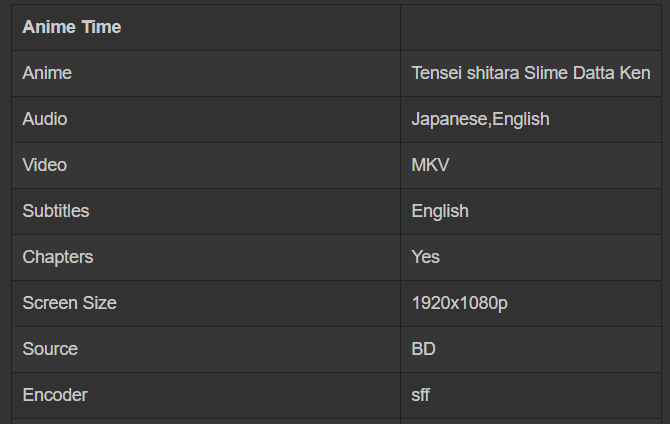Select the "Encoder" row label
This screenshot has width=670, height=424.
click(55, 395)
